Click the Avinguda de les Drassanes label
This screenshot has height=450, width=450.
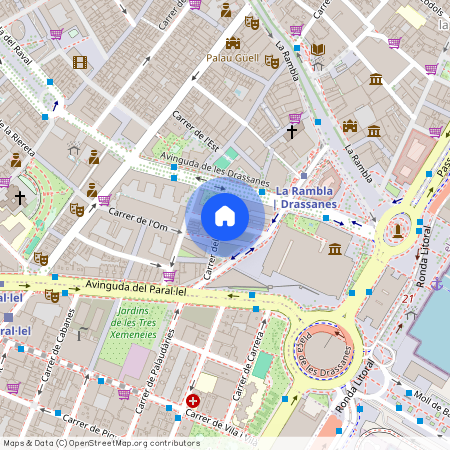pos(215,169)
